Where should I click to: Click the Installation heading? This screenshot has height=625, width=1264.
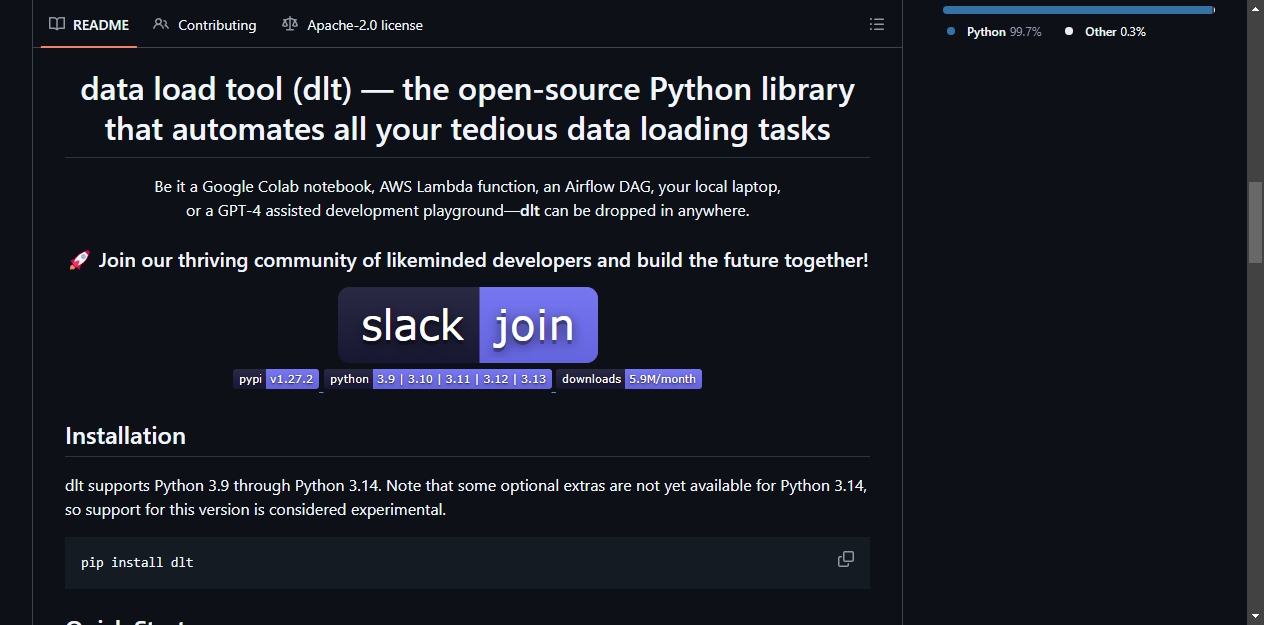[x=125, y=436]
